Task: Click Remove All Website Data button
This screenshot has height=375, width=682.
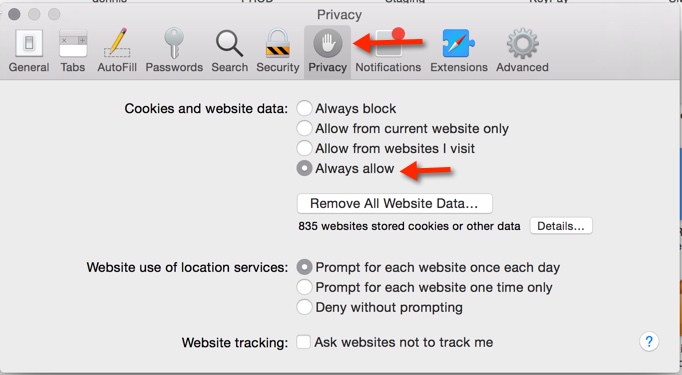Action: [x=394, y=204]
